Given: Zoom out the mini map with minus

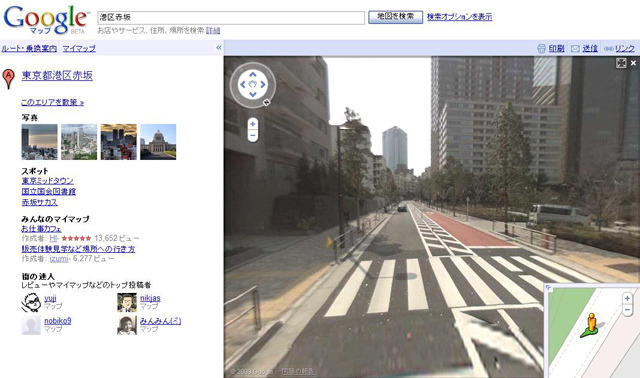Looking at the screenshot, I should coord(628,310).
